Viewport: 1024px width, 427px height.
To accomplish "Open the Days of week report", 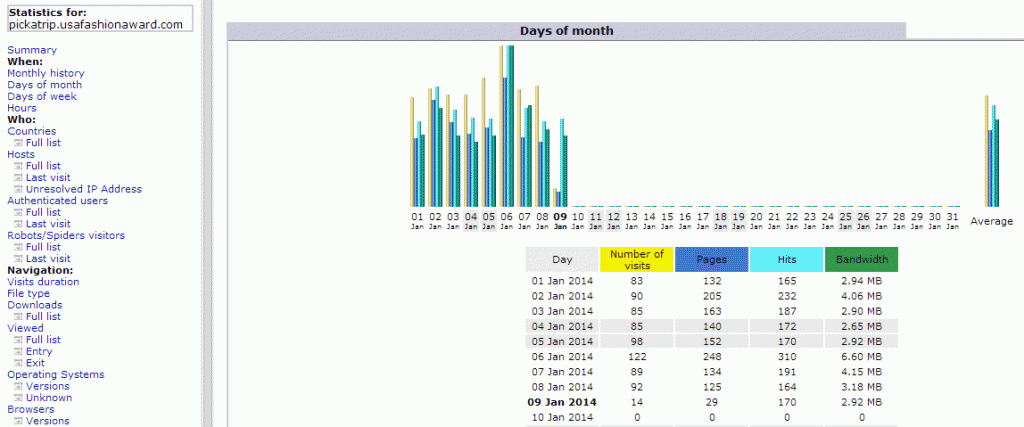I will point(42,96).
